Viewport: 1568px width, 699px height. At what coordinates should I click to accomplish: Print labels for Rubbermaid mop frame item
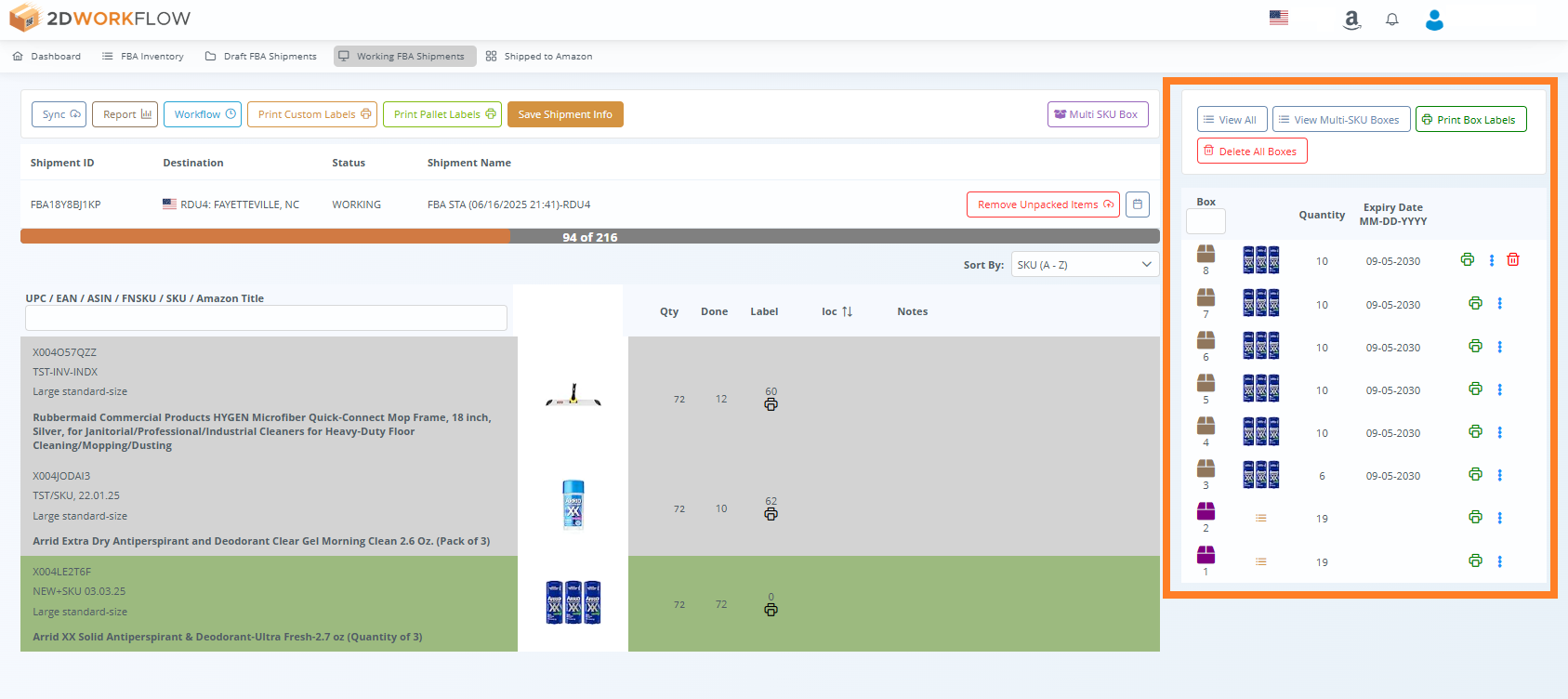(x=771, y=404)
